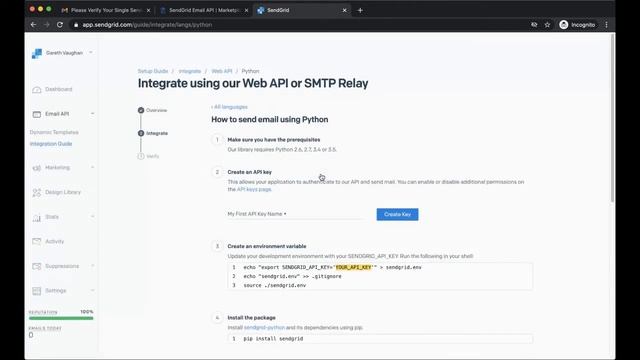The width and height of the screenshot is (640, 360).
Task: Click the source ./sendgrid.env code line
Action: pyautogui.click(x=274, y=285)
